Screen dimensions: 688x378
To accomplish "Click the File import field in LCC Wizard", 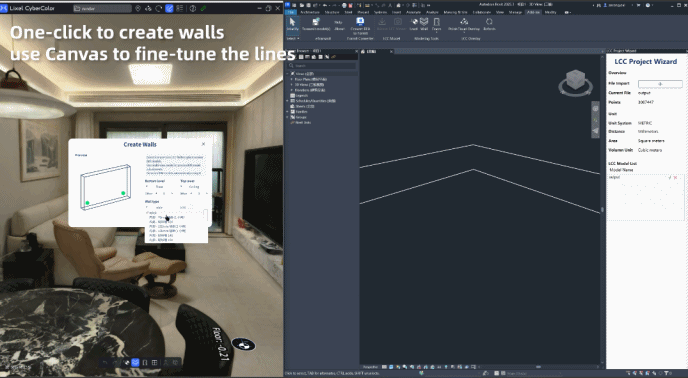I will [x=660, y=83].
